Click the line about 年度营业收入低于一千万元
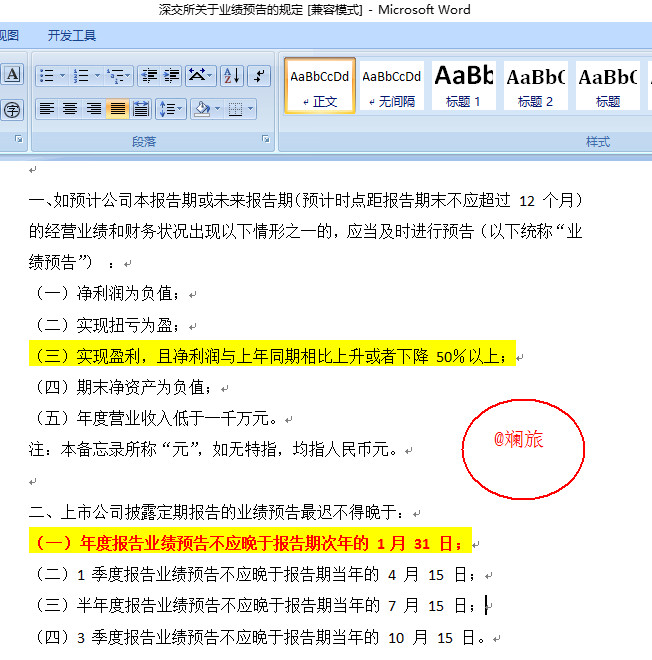The height and width of the screenshot is (660, 652). coord(156,418)
